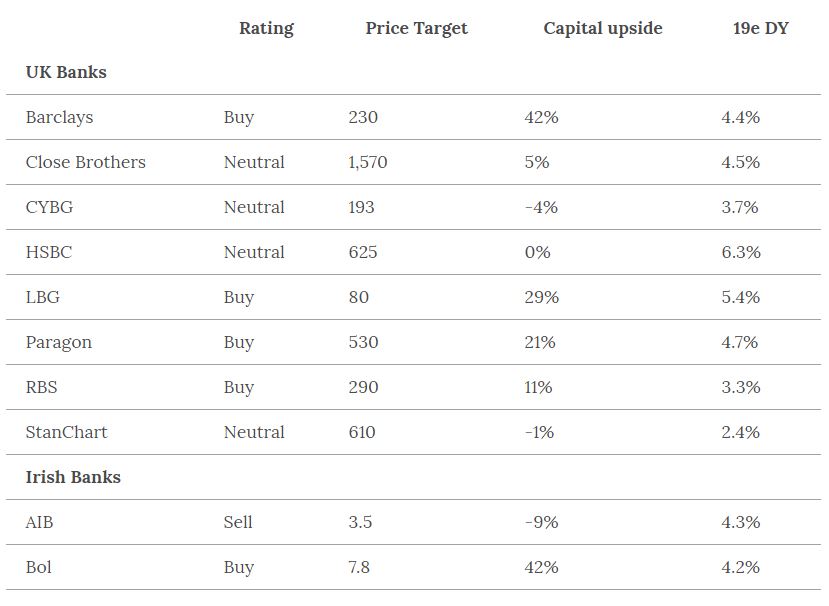Select LBG capital upside 29%
829x606 pixels.
(541, 297)
